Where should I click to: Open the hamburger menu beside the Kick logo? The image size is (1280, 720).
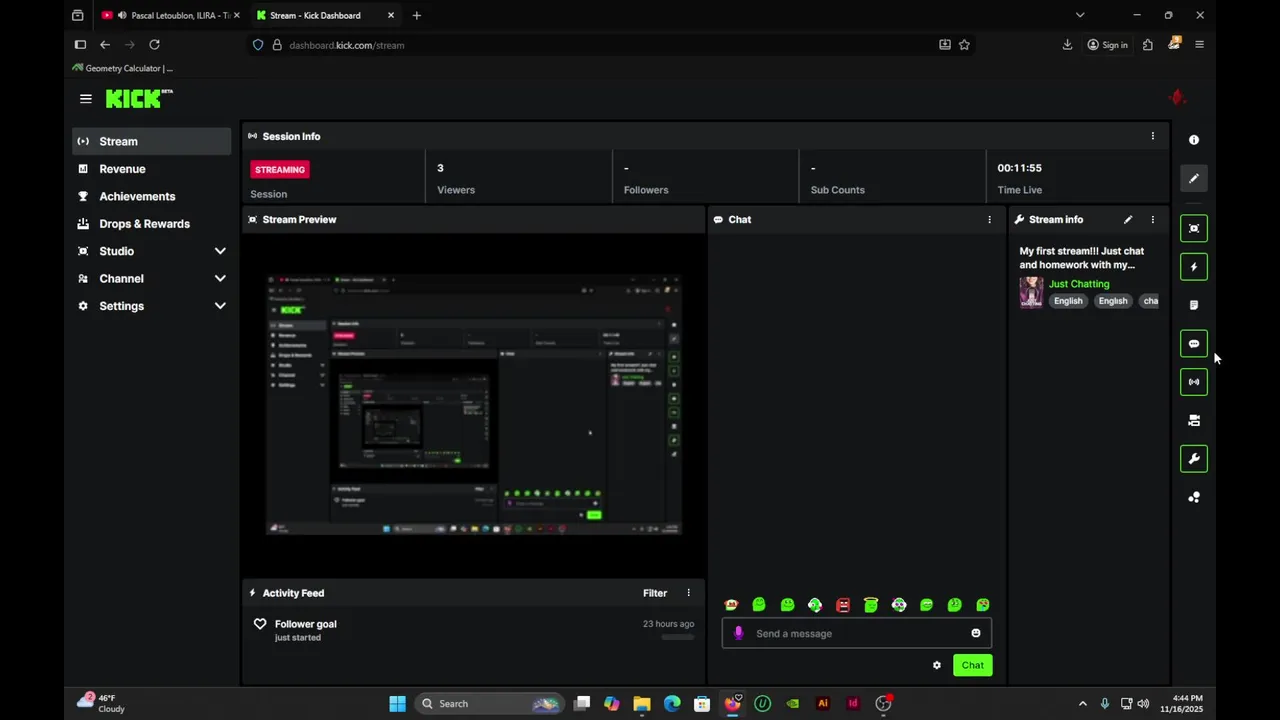click(x=86, y=98)
